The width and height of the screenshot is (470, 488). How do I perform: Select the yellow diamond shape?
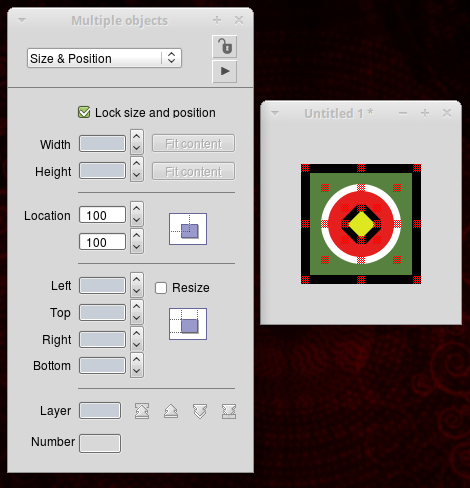click(x=361, y=224)
